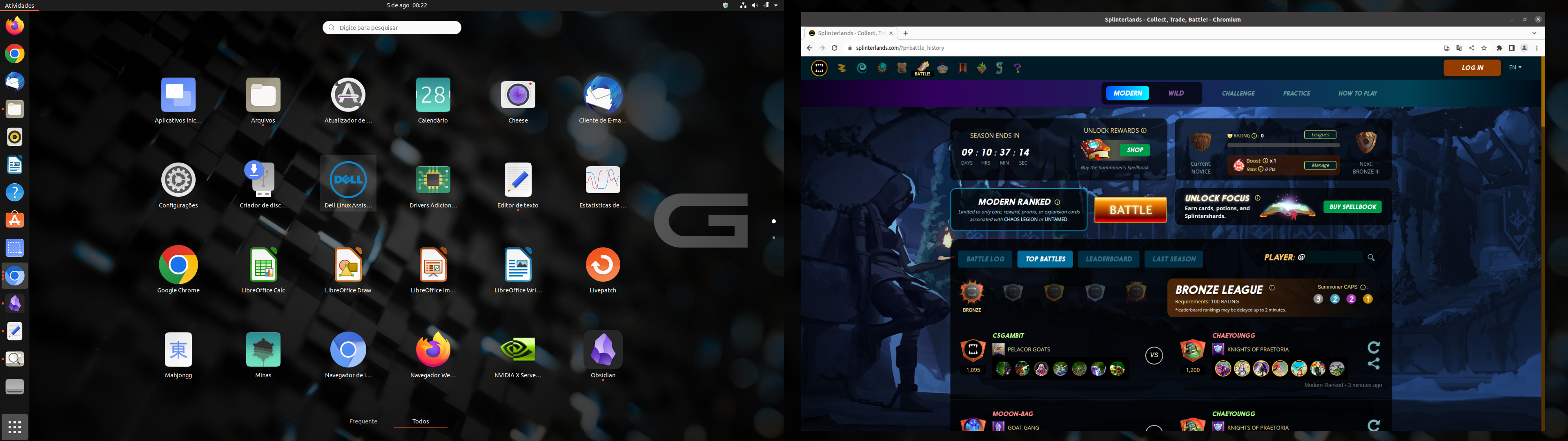Click the Digite para pesquisar search box

[x=392, y=27]
